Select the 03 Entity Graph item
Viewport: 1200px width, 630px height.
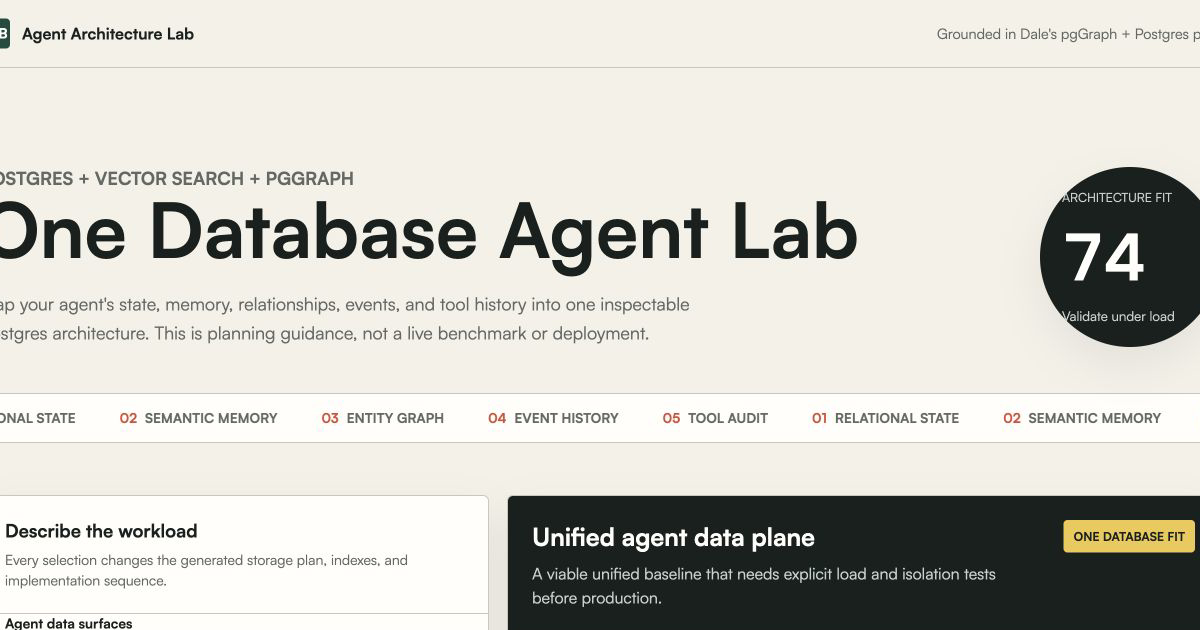[382, 418]
